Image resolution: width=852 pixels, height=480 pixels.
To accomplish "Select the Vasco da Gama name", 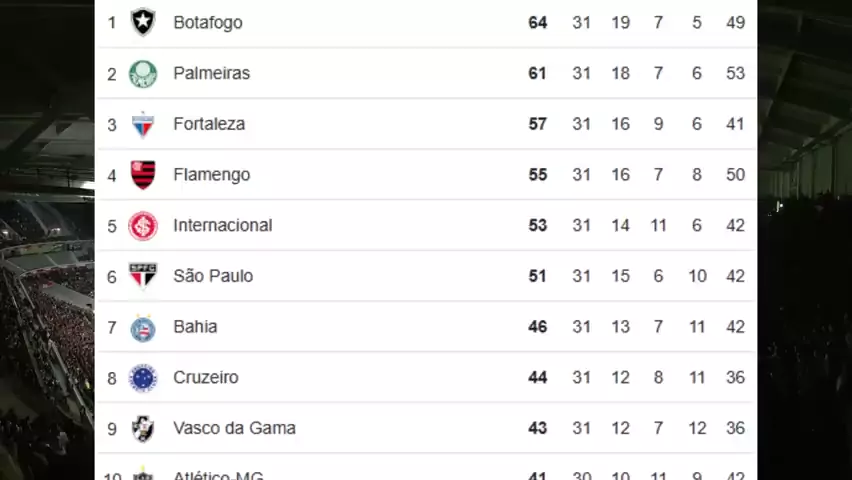I will (x=234, y=428).
